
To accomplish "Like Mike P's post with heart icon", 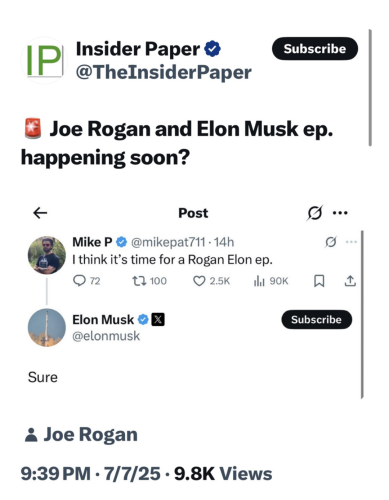I will 199,281.
